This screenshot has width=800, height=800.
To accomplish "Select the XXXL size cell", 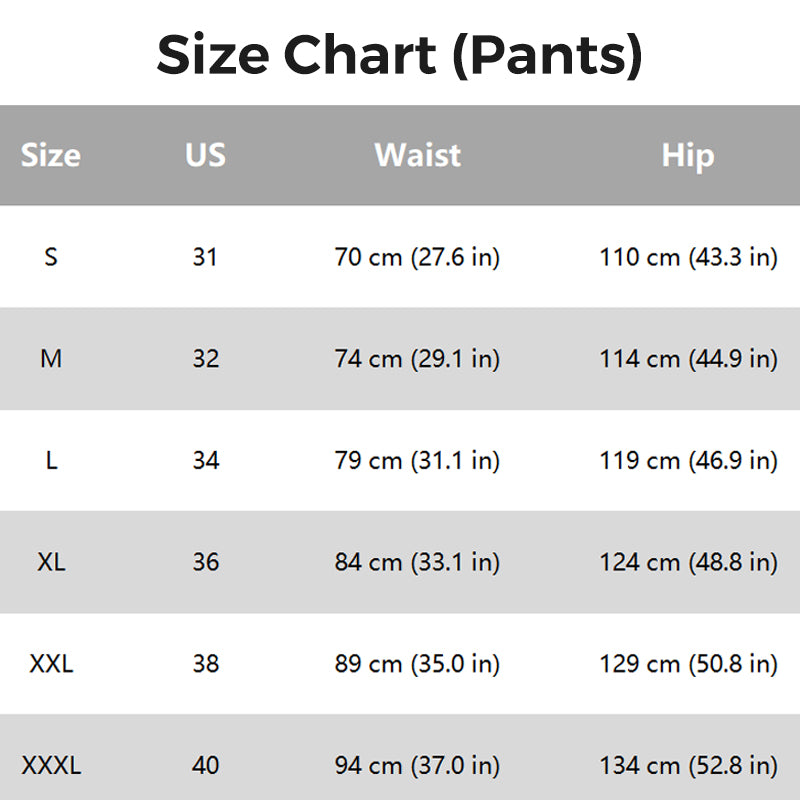I will coord(51,766).
